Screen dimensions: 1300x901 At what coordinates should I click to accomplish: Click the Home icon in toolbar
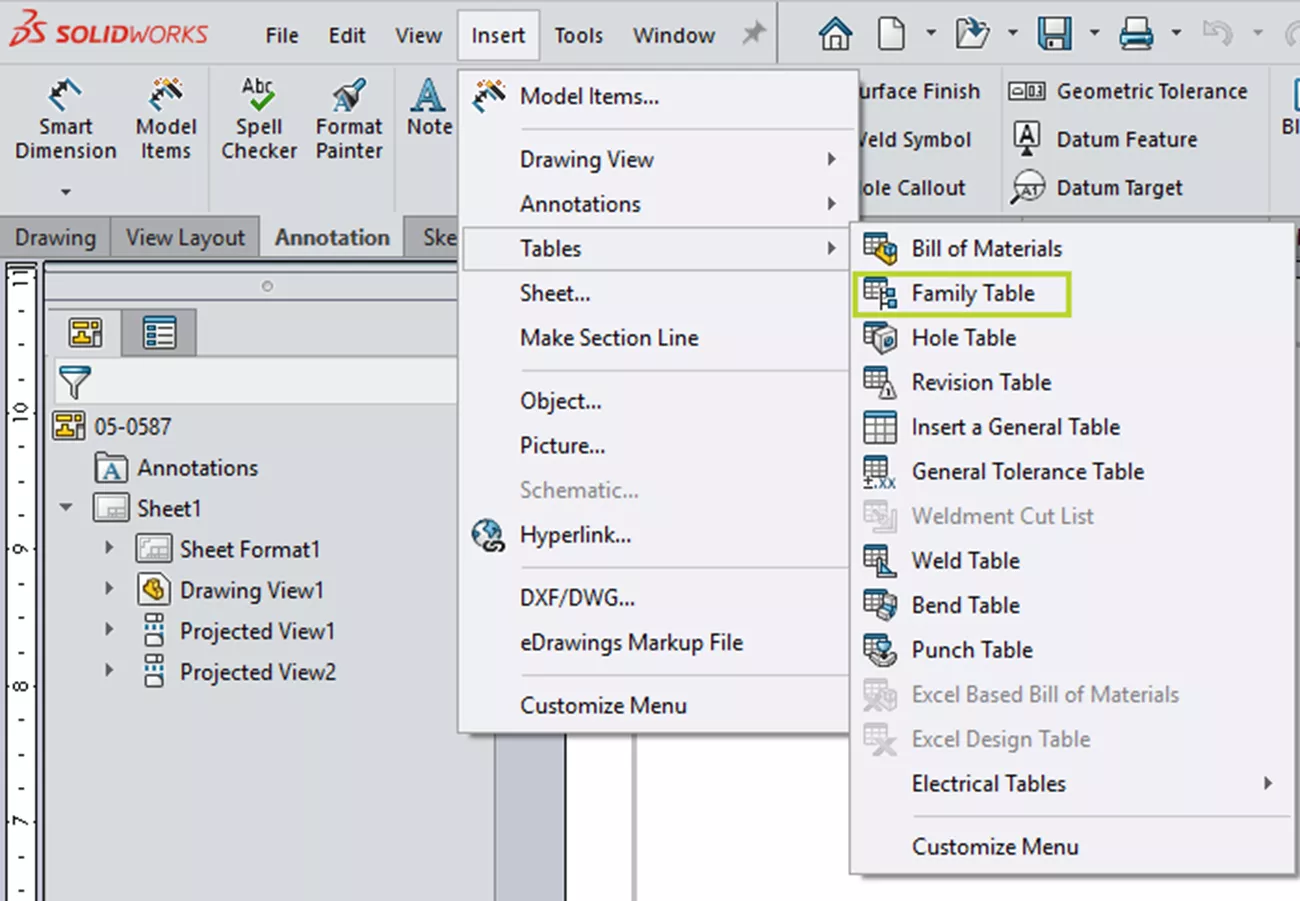836,35
